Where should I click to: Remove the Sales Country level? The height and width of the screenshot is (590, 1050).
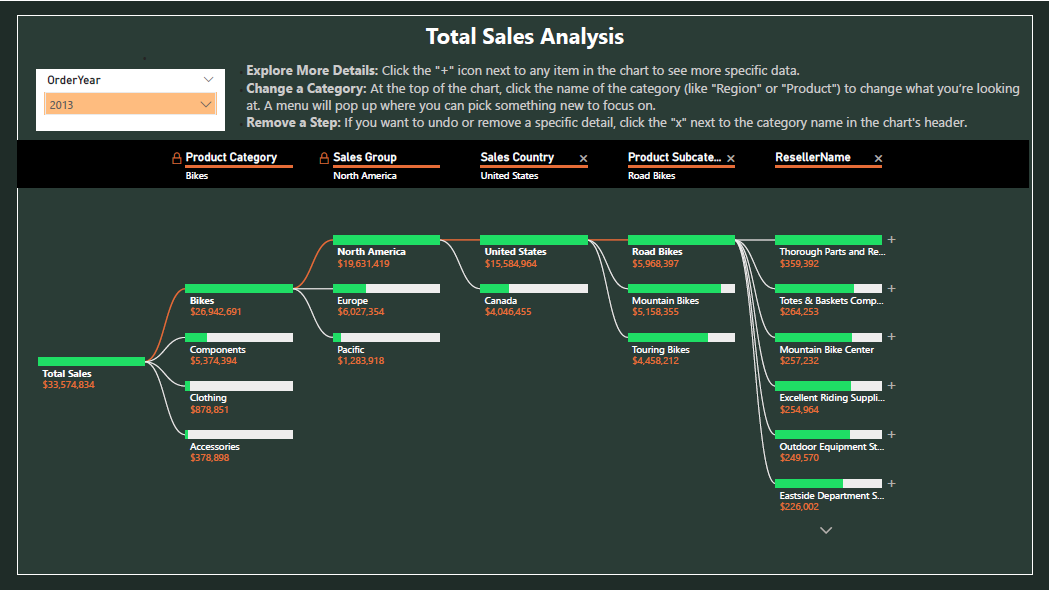(x=583, y=159)
